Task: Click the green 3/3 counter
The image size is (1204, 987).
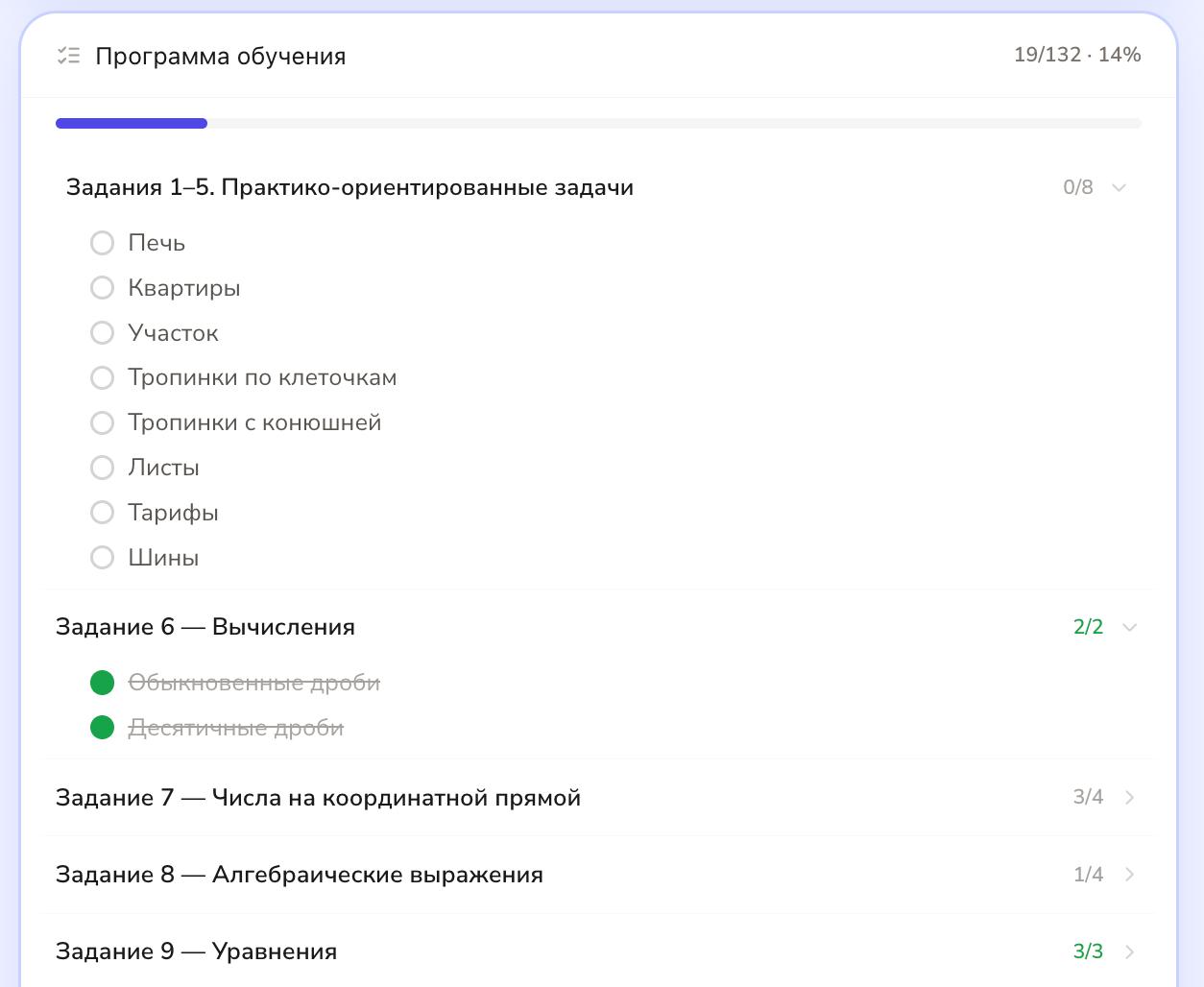Action: [1088, 951]
